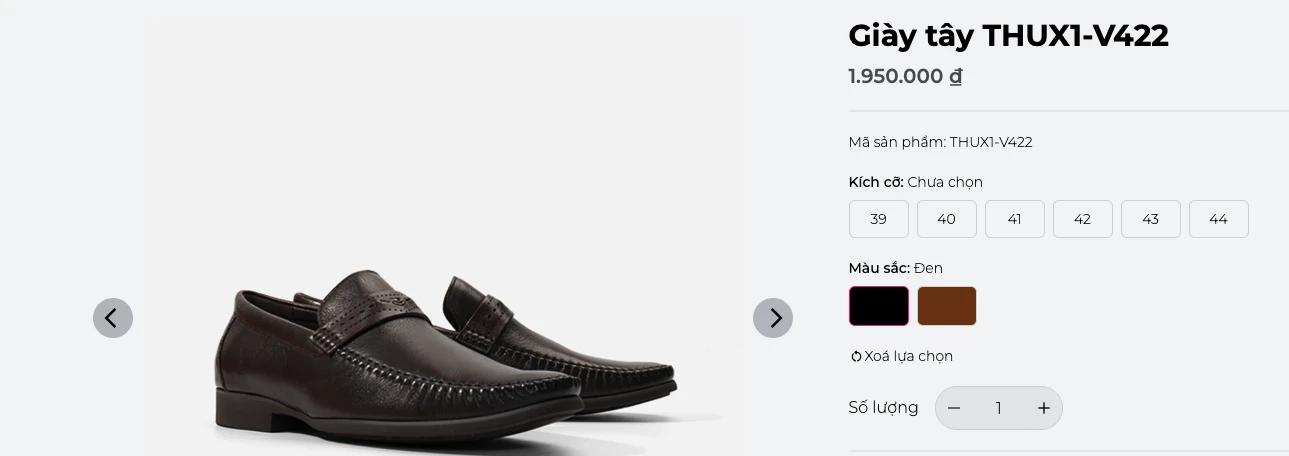Image resolution: width=1289 pixels, height=456 pixels.
Task: Go to the previous product image
Action: (113, 318)
